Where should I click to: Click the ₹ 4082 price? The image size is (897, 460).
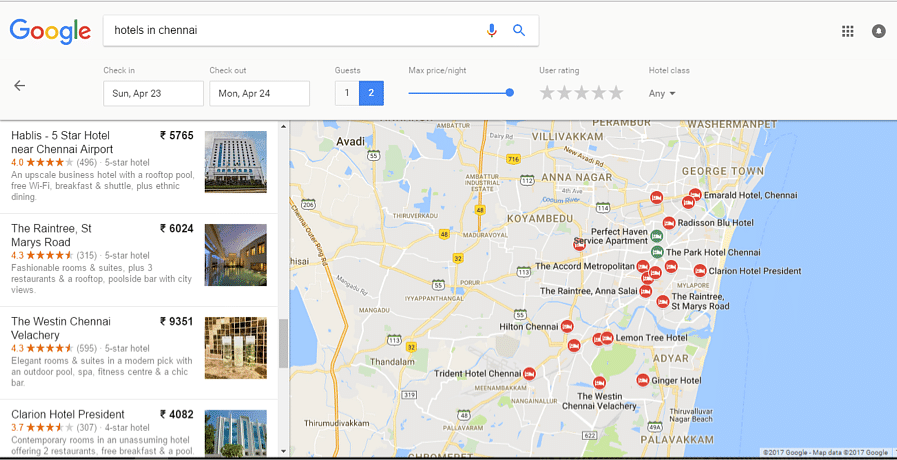(177, 414)
